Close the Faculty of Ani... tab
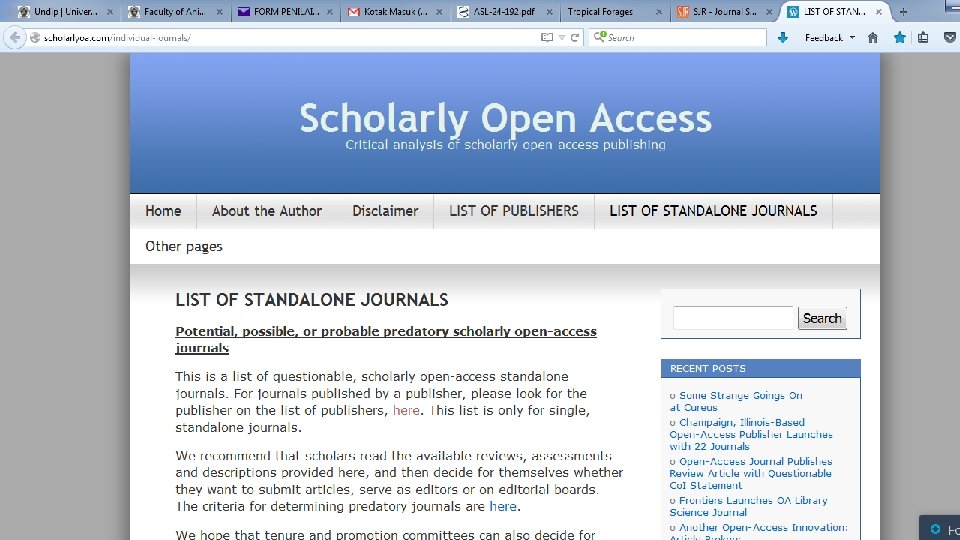The width and height of the screenshot is (960, 540). tap(219, 12)
